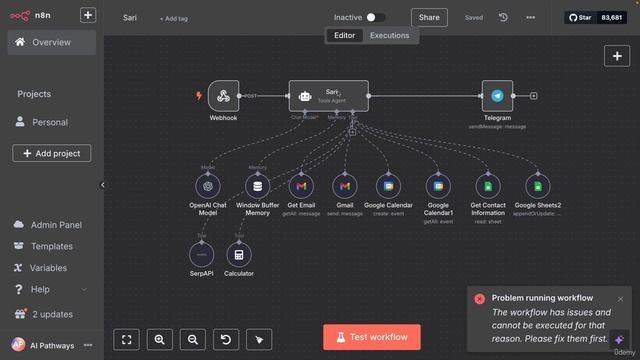Reset the canvas zoom
The height and width of the screenshot is (360, 640).
pyautogui.click(x=226, y=339)
